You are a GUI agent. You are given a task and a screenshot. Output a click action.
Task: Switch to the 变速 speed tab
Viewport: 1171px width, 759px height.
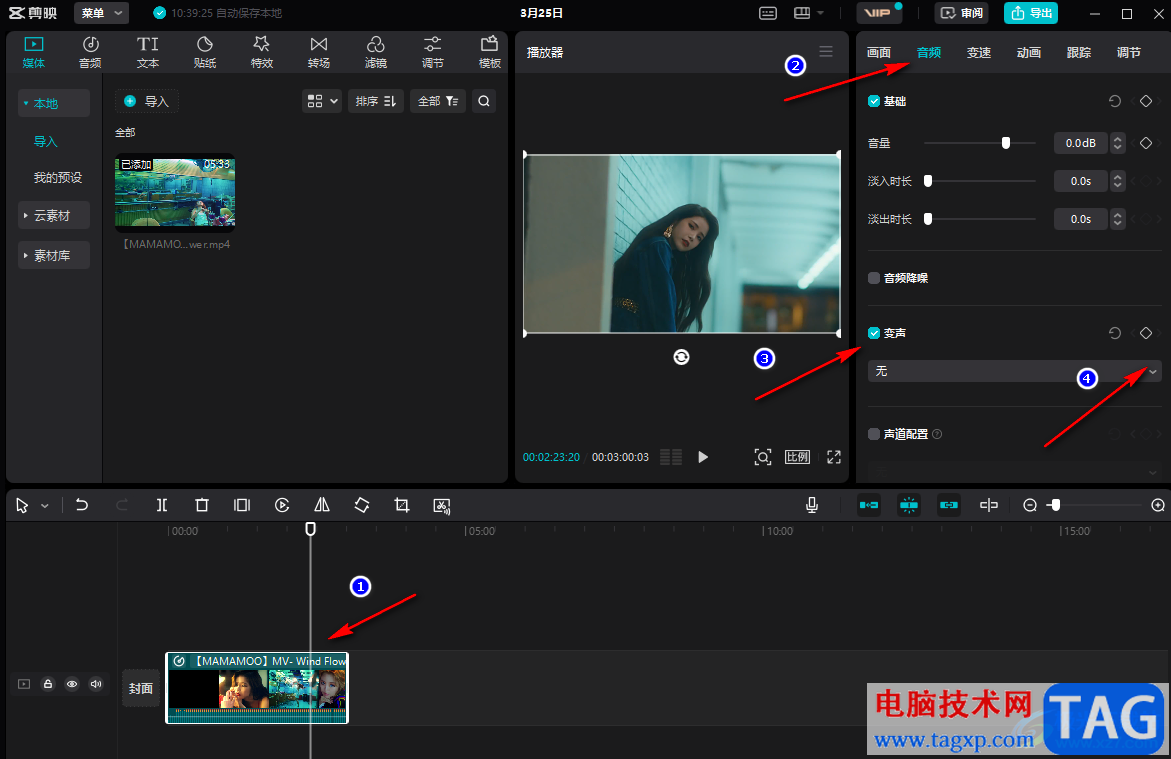(x=979, y=52)
